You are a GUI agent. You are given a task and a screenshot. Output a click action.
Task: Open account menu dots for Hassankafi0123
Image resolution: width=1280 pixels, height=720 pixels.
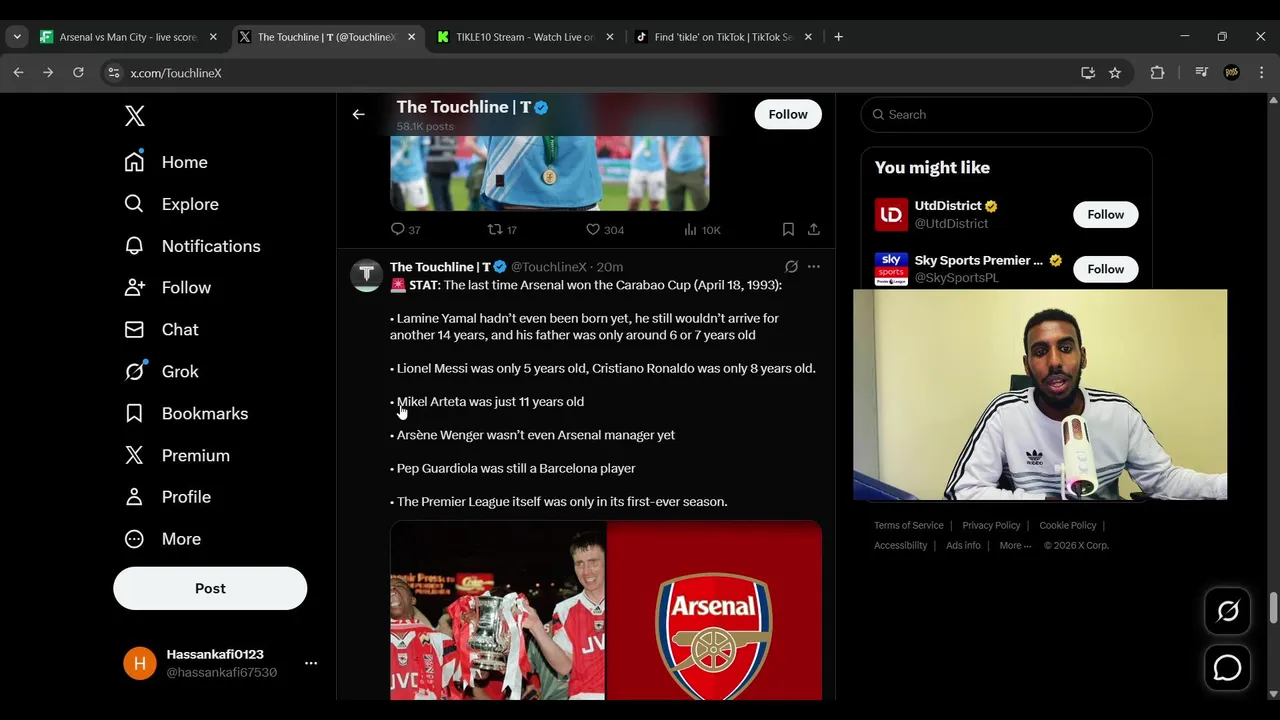click(x=311, y=663)
